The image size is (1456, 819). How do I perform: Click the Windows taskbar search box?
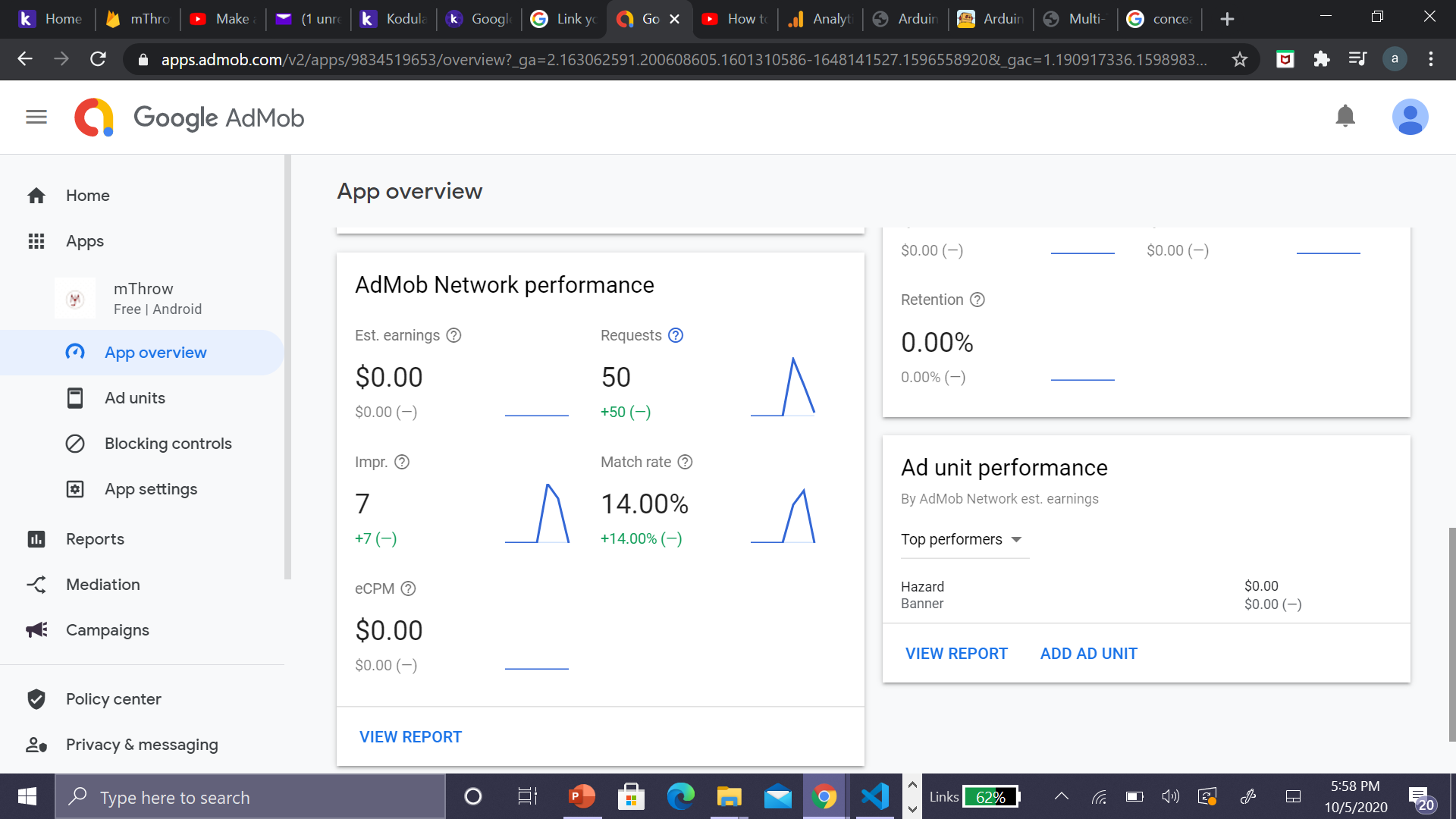click(250, 797)
